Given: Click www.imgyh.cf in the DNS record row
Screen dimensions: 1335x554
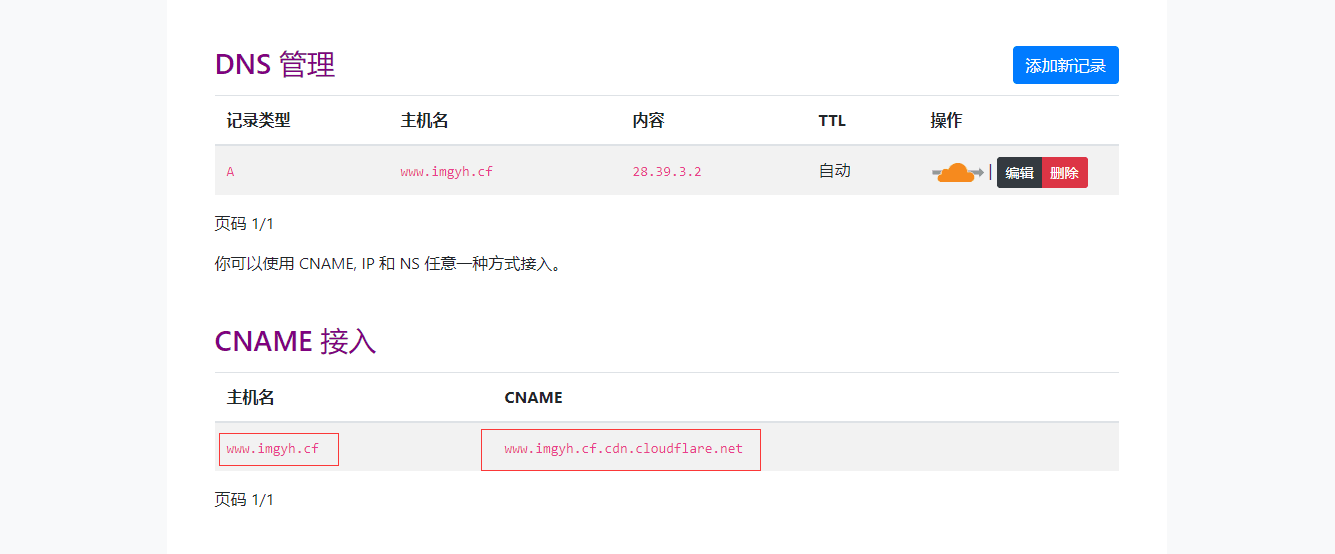Looking at the screenshot, I should coord(447,171).
